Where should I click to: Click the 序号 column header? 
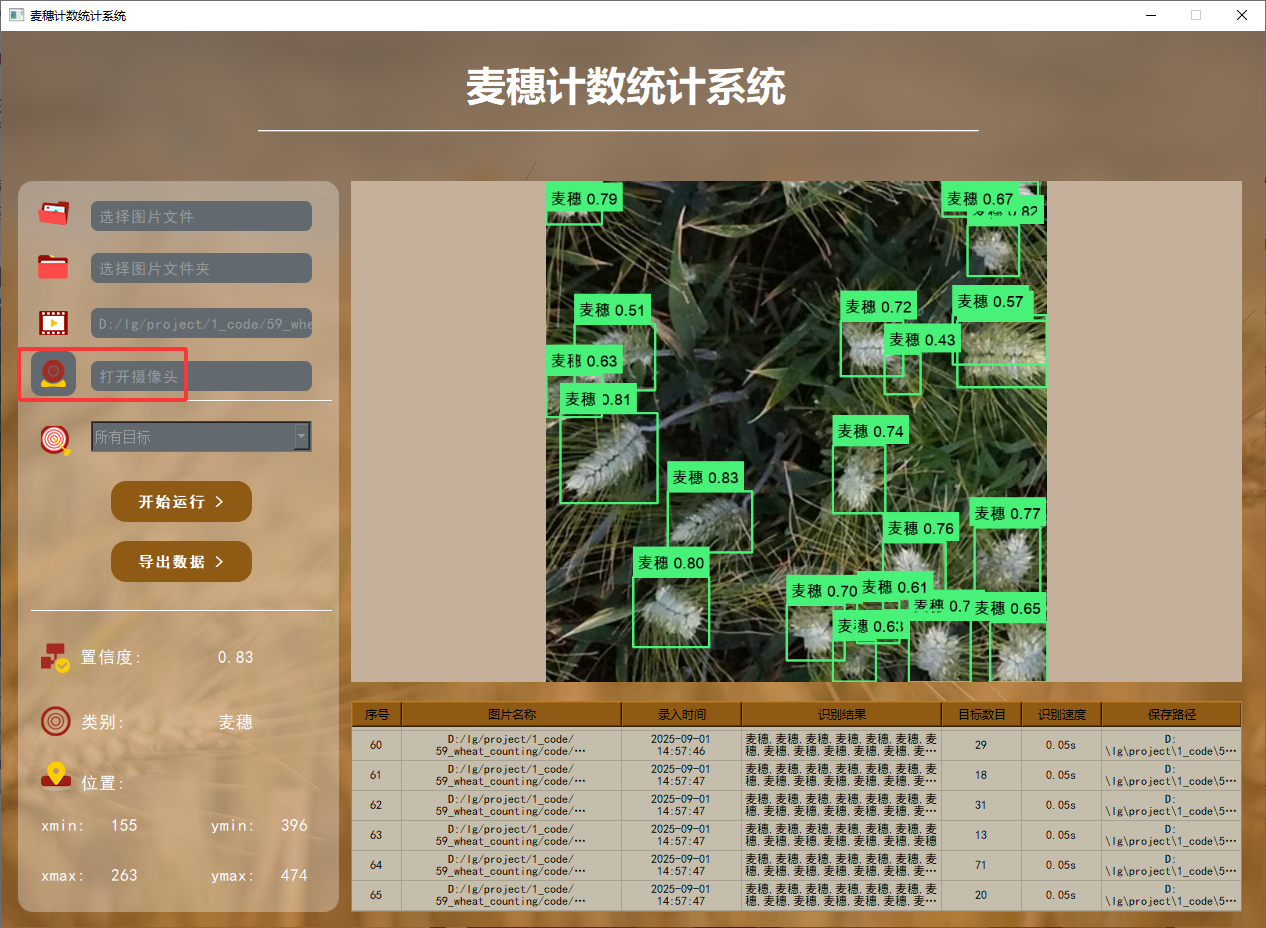tap(377, 714)
